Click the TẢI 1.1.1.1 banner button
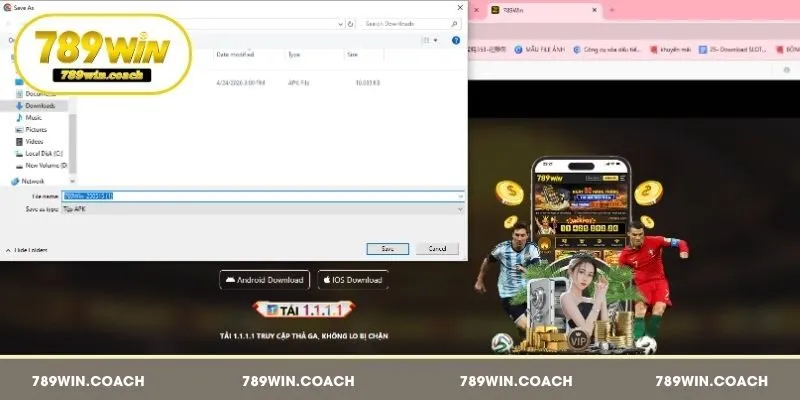Viewport: 800px width, 400px height. [304, 310]
